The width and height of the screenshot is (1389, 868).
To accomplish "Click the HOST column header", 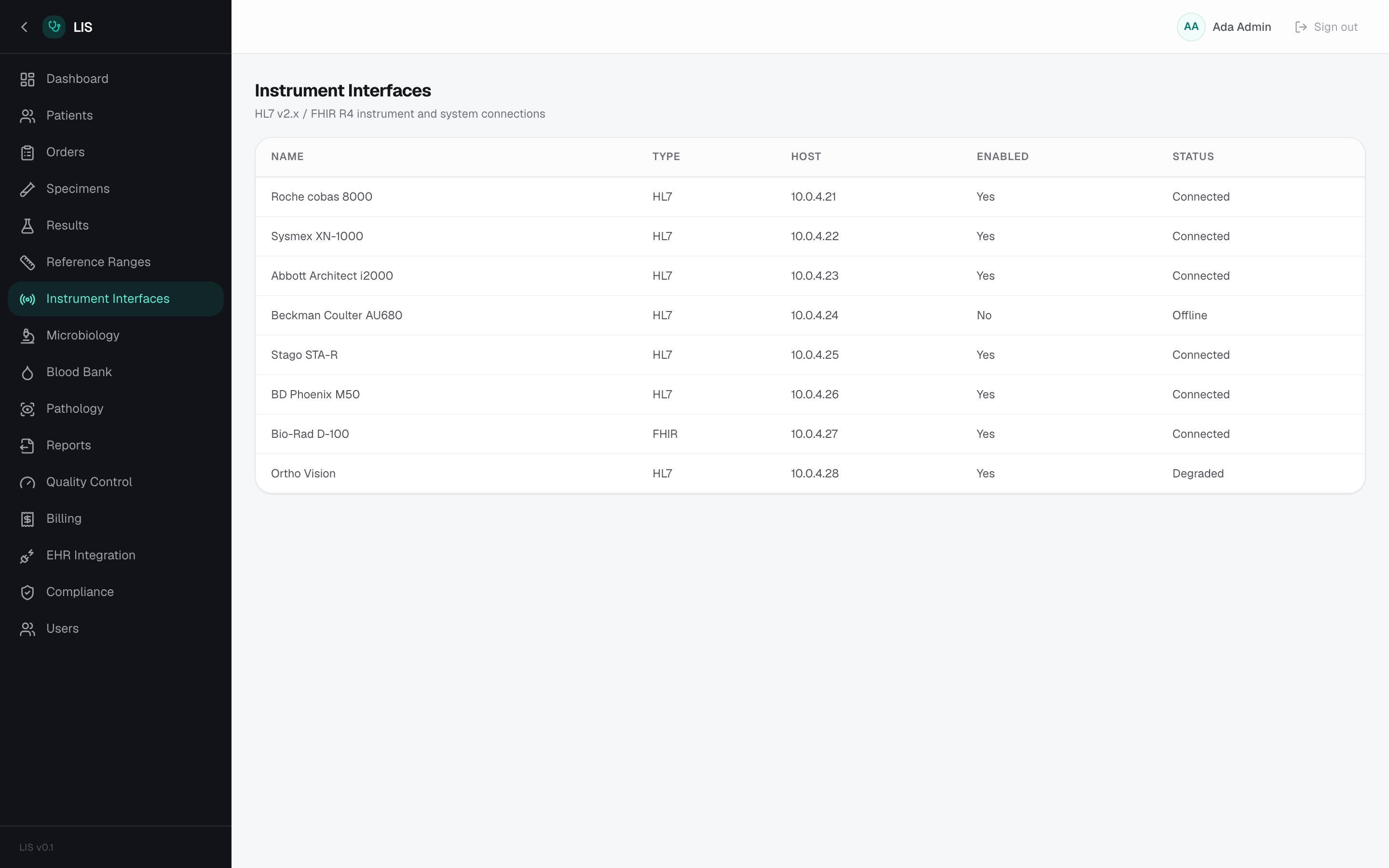I will point(806,157).
